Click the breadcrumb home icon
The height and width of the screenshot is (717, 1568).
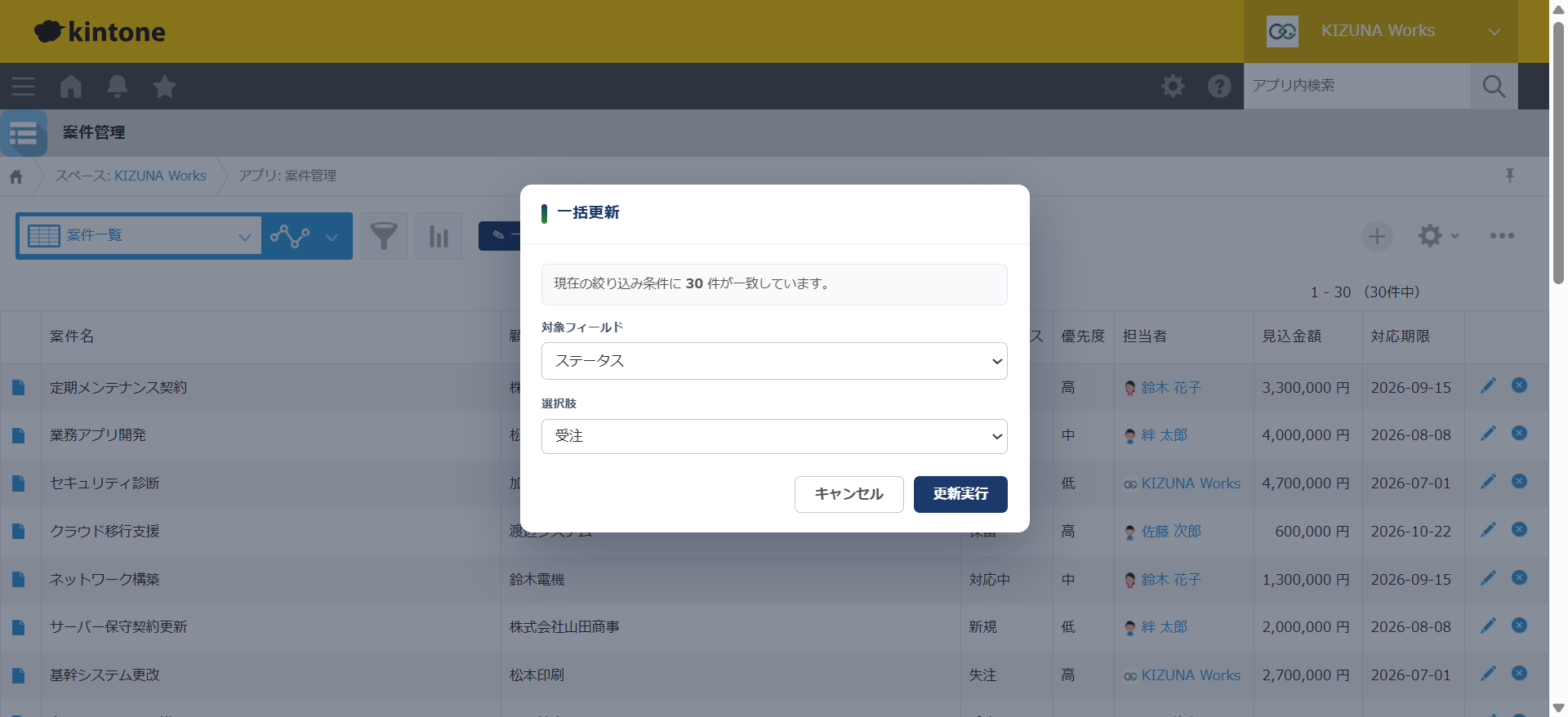tap(16, 176)
